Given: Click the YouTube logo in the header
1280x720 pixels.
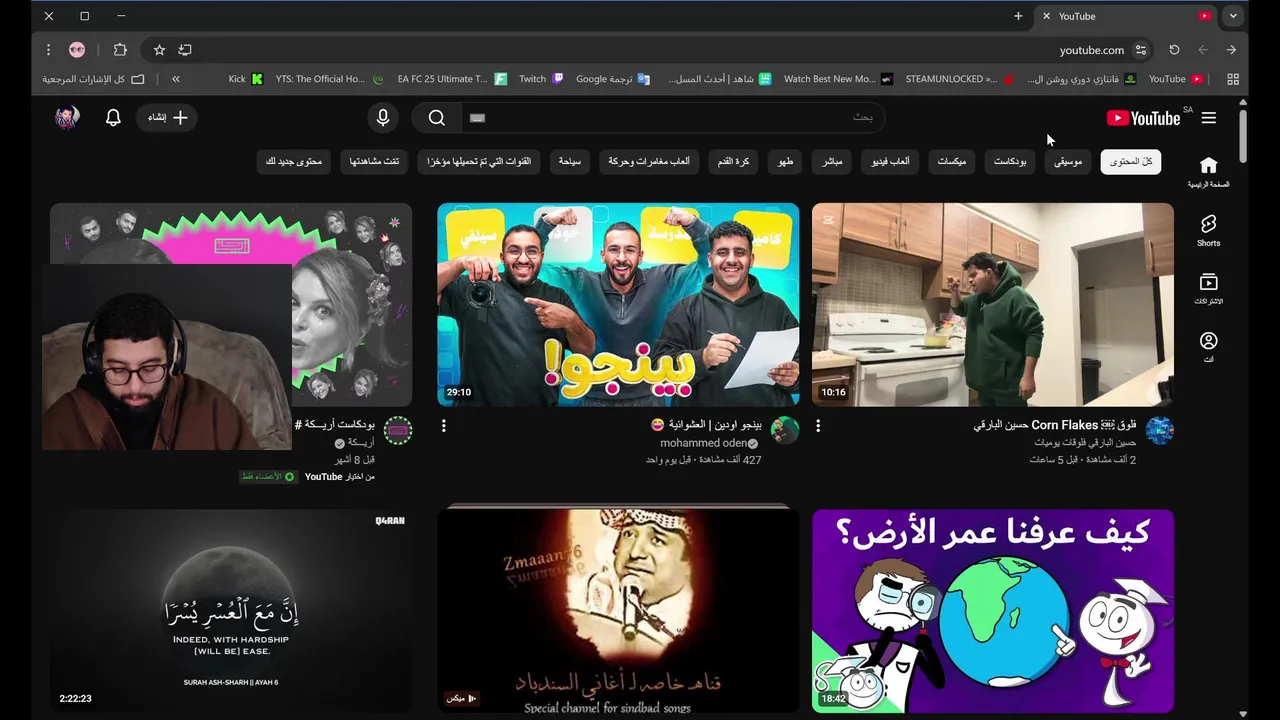Looking at the screenshot, I should (1144, 118).
